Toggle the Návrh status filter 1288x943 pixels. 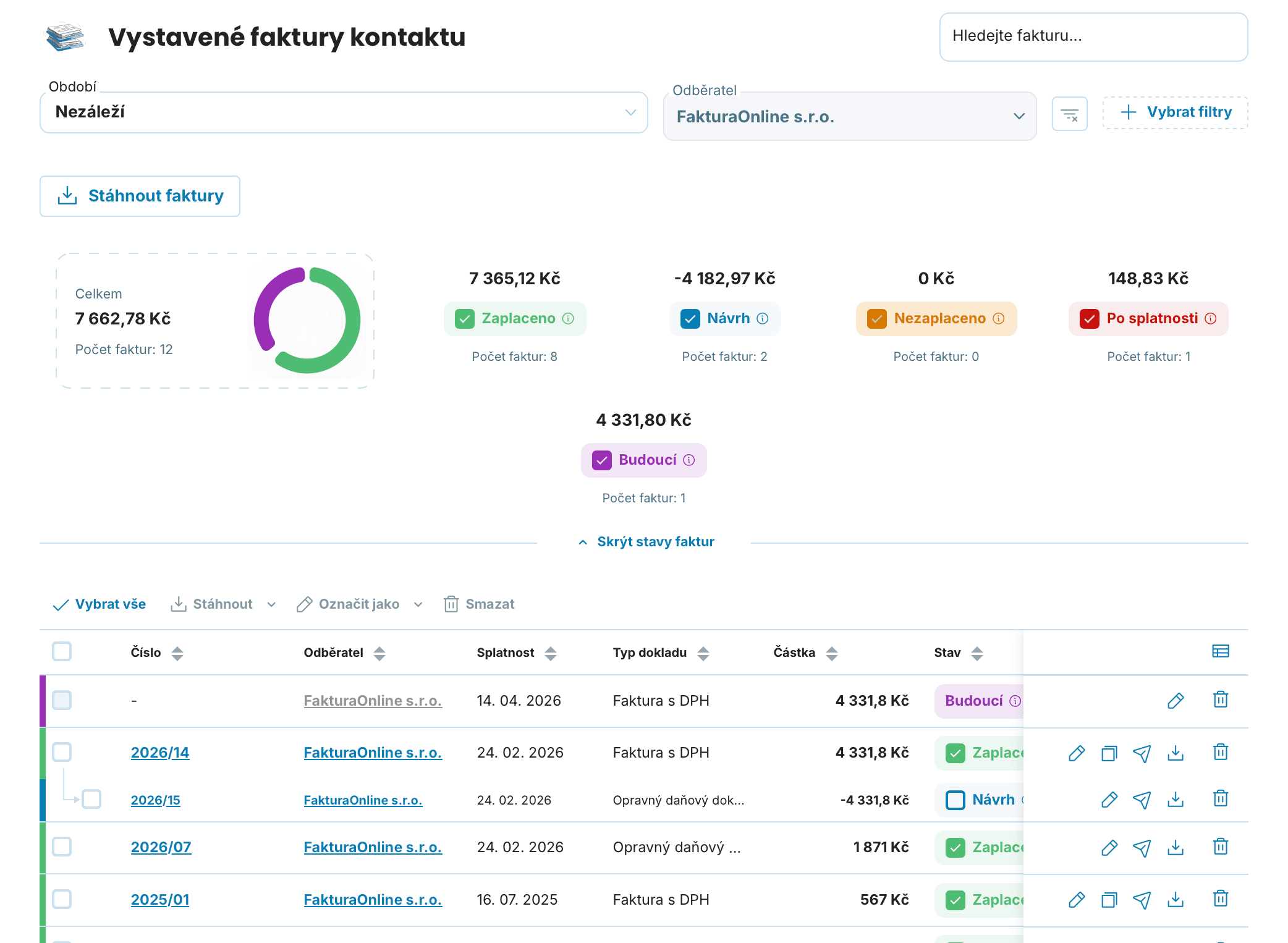690,319
